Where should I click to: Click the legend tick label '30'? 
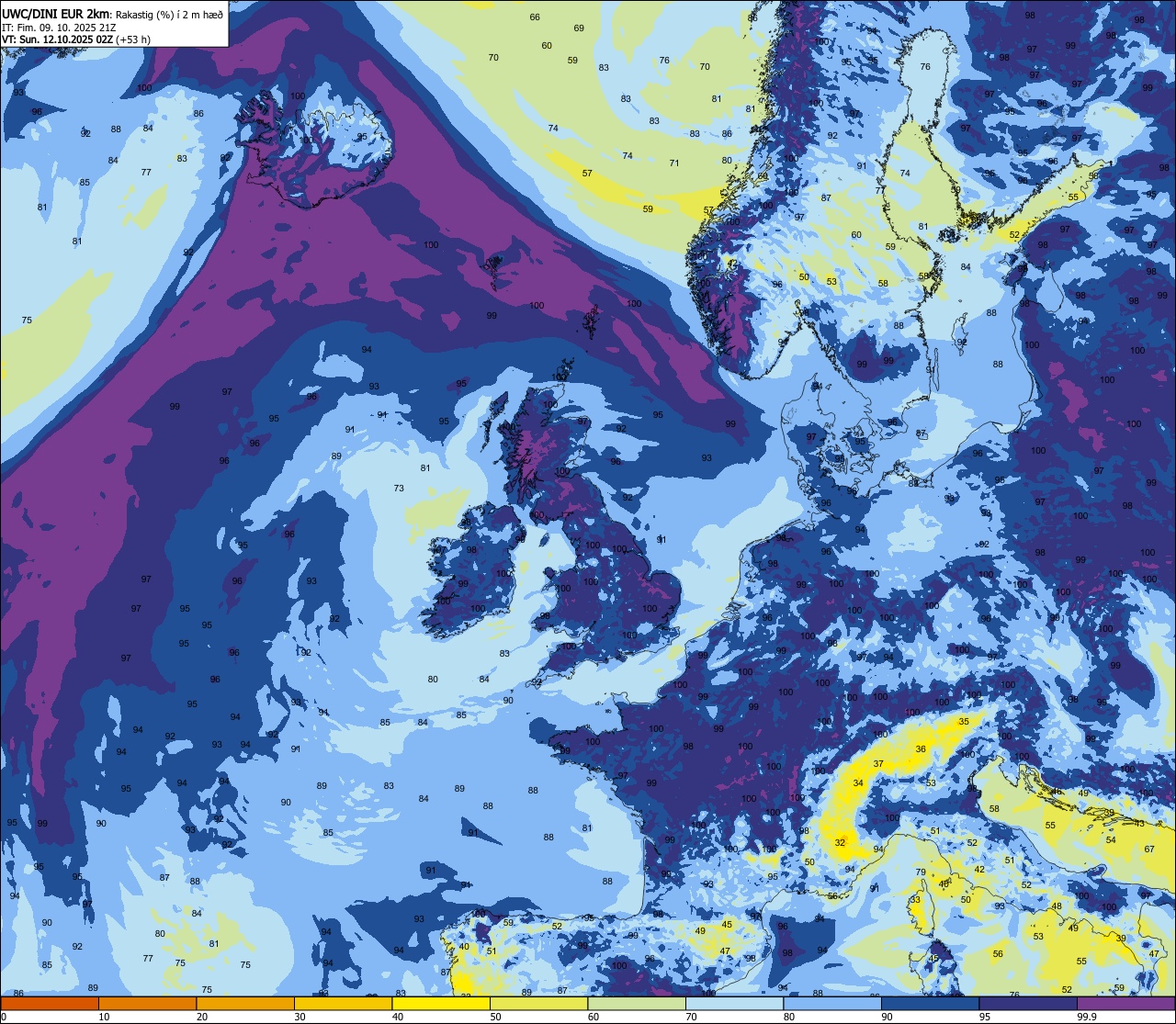point(300,1017)
